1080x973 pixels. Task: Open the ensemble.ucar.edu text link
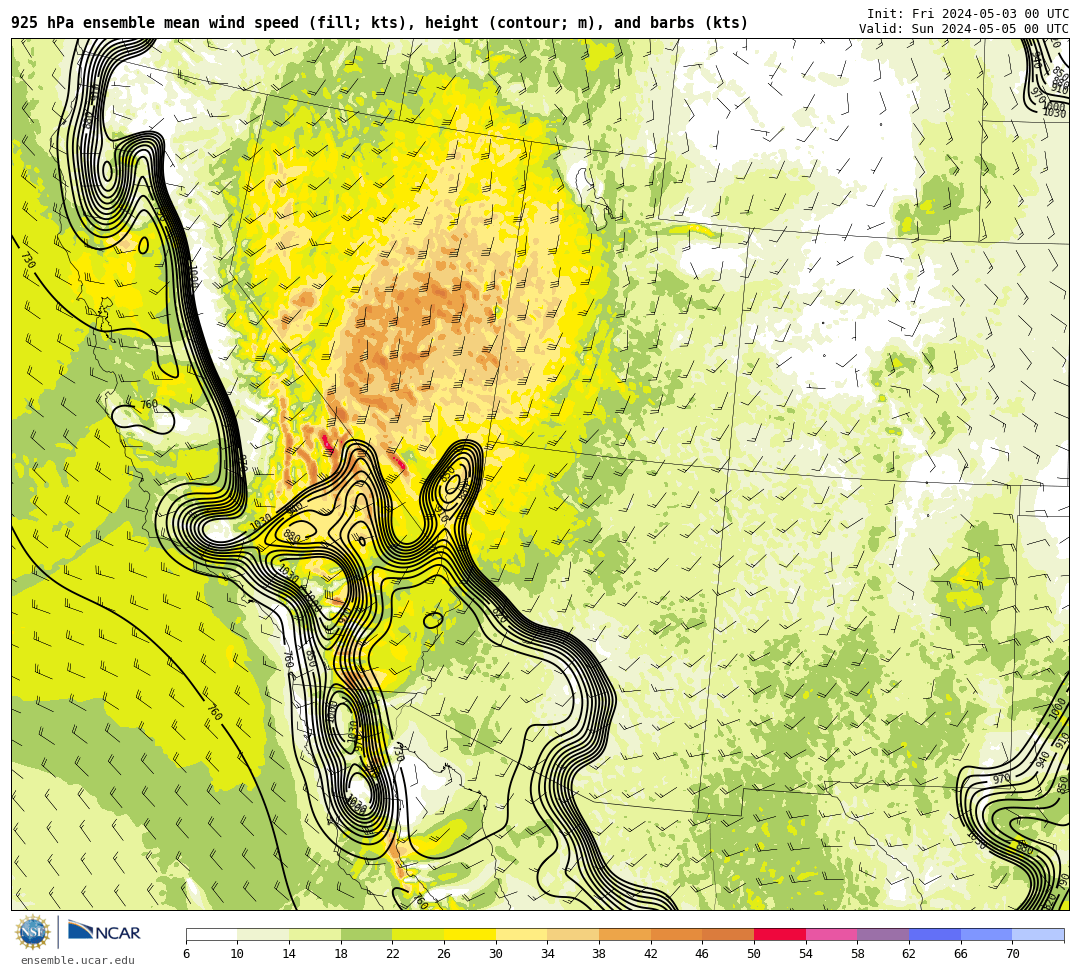click(78, 960)
